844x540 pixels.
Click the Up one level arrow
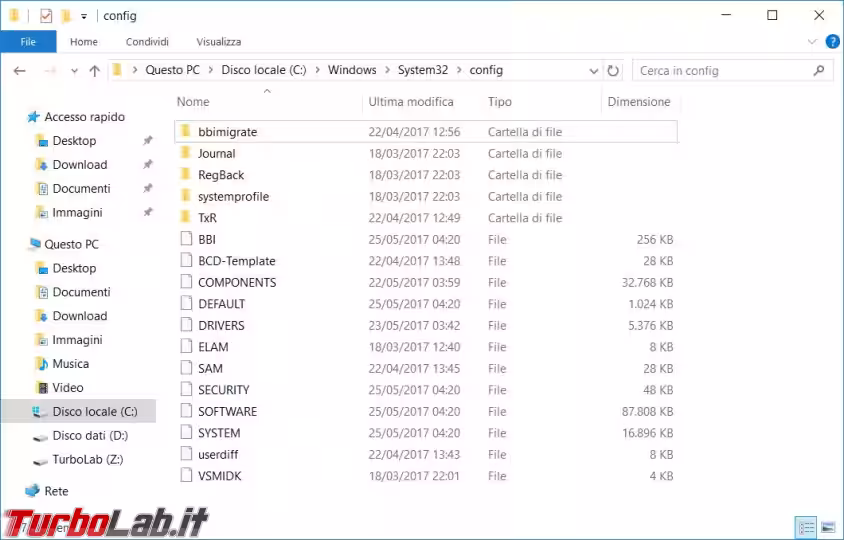(95, 71)
